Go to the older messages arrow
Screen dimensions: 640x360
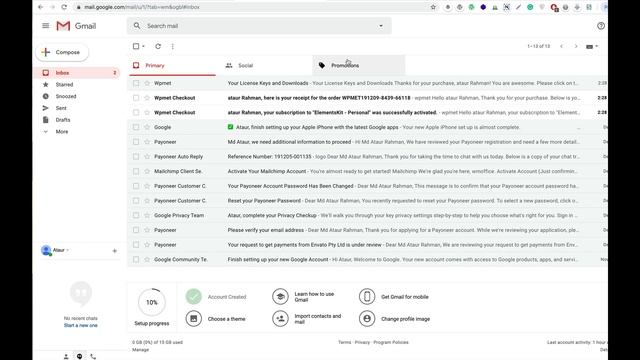(x=576, y=46)
